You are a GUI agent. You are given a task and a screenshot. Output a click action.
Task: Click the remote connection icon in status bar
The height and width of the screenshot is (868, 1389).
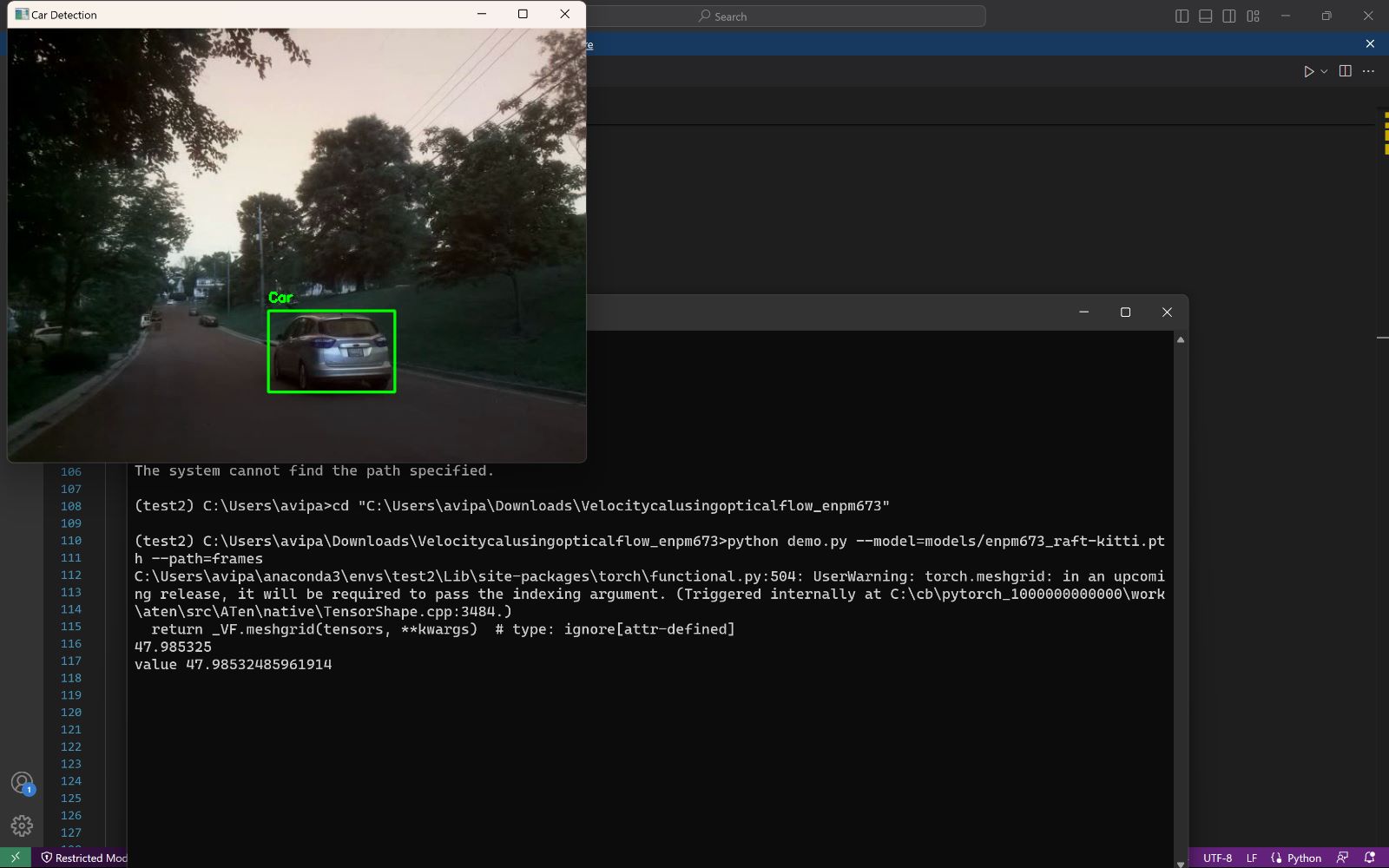coord(14,858)
